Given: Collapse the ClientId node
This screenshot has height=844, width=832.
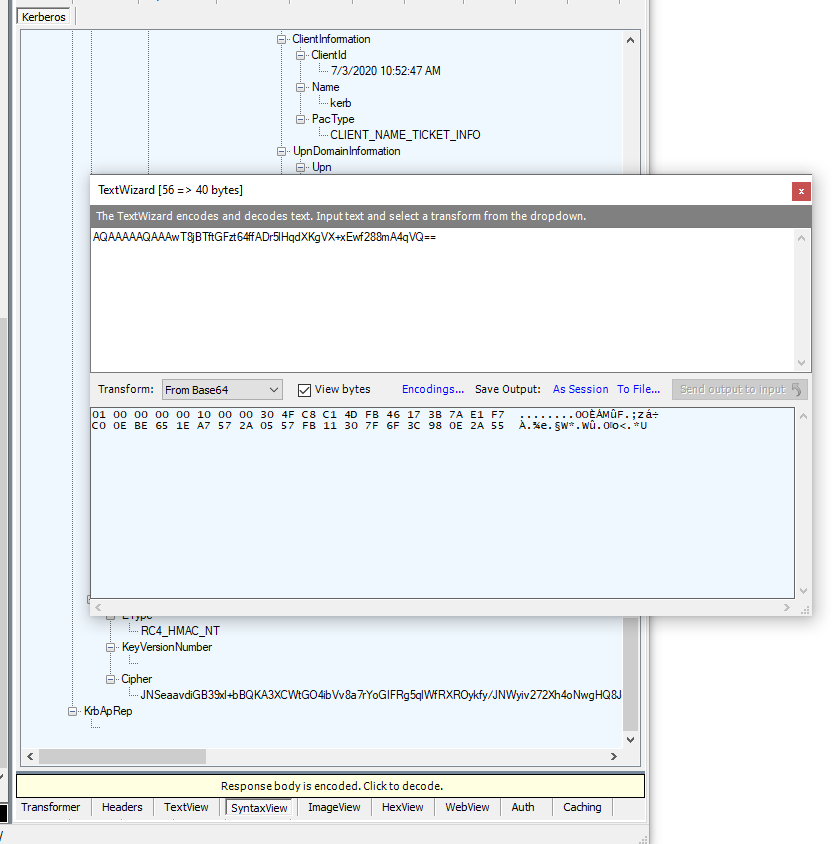Looking at the screenshot, I should click(x=302, y=56).
